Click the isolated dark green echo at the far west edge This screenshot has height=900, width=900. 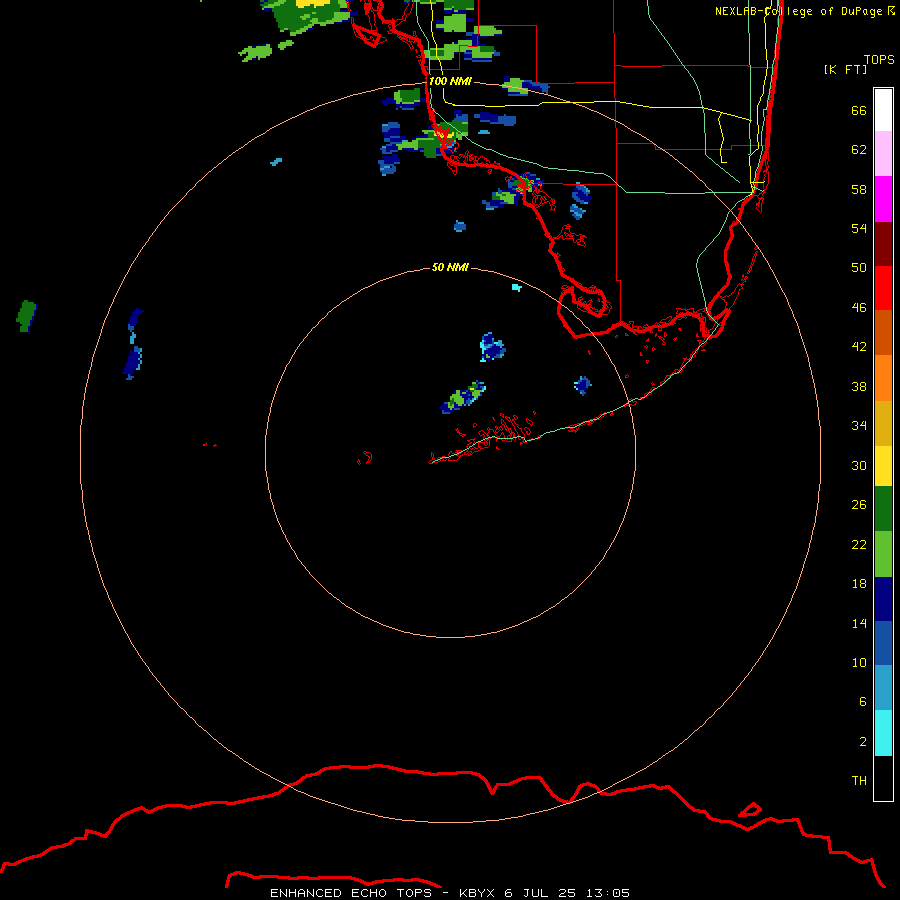coord(26,316)
